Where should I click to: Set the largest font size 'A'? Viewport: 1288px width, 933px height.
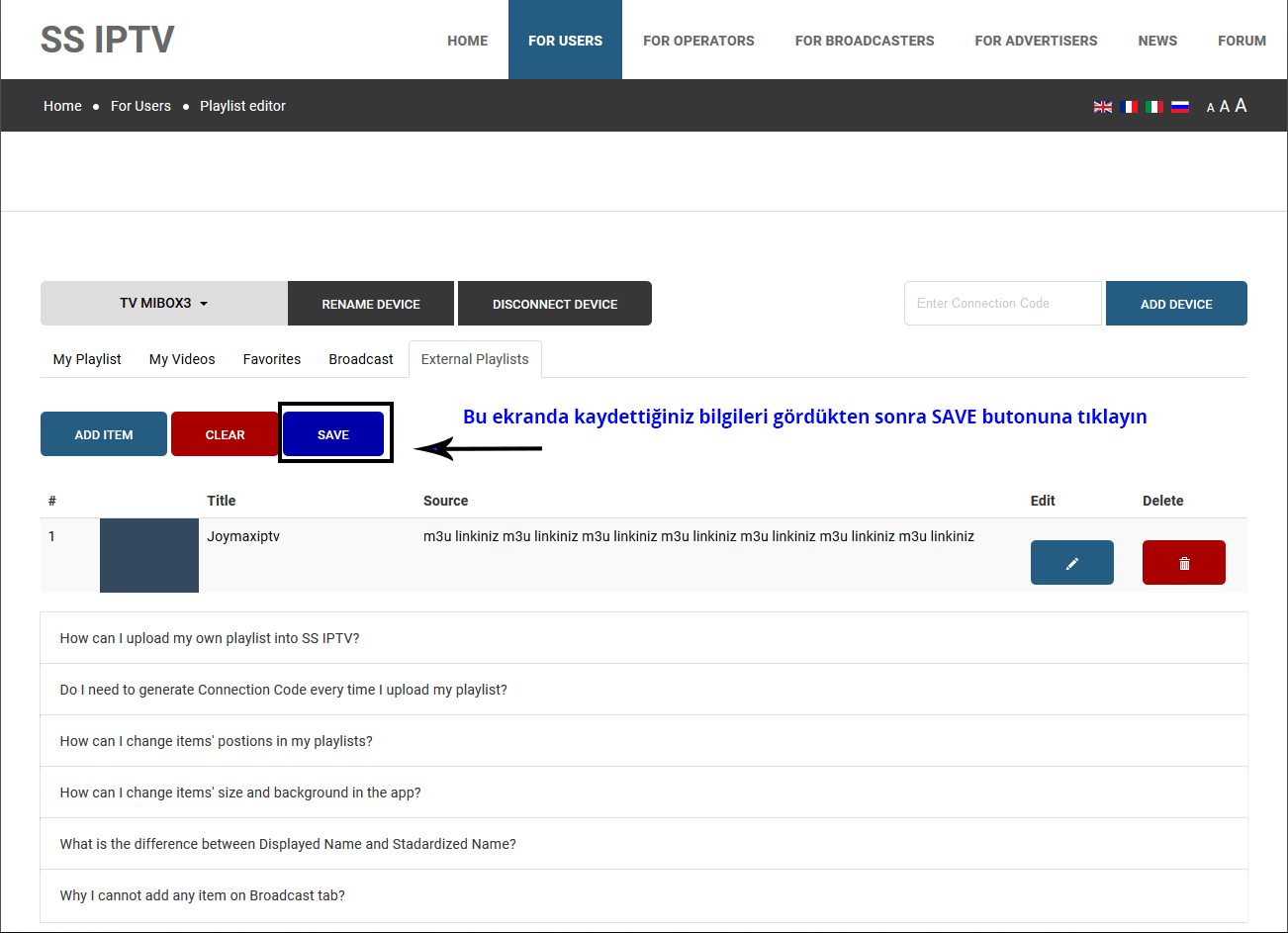tap(1241, 106)
